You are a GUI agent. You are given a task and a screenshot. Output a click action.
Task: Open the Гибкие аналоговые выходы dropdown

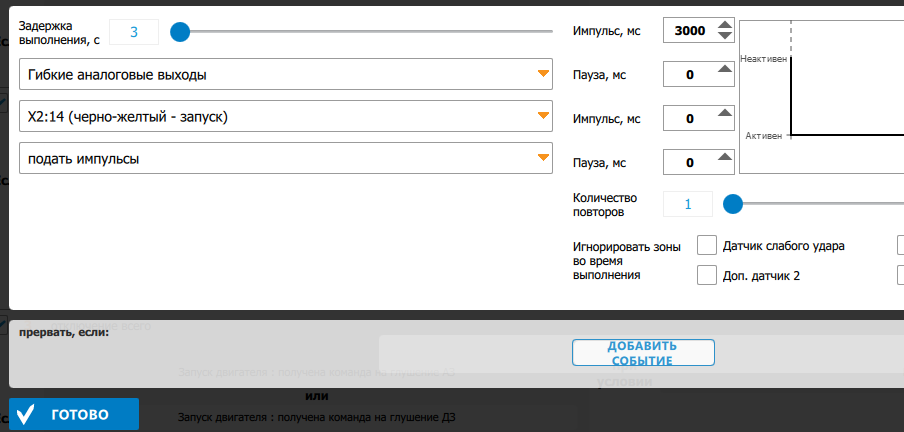tap(286, 74)
